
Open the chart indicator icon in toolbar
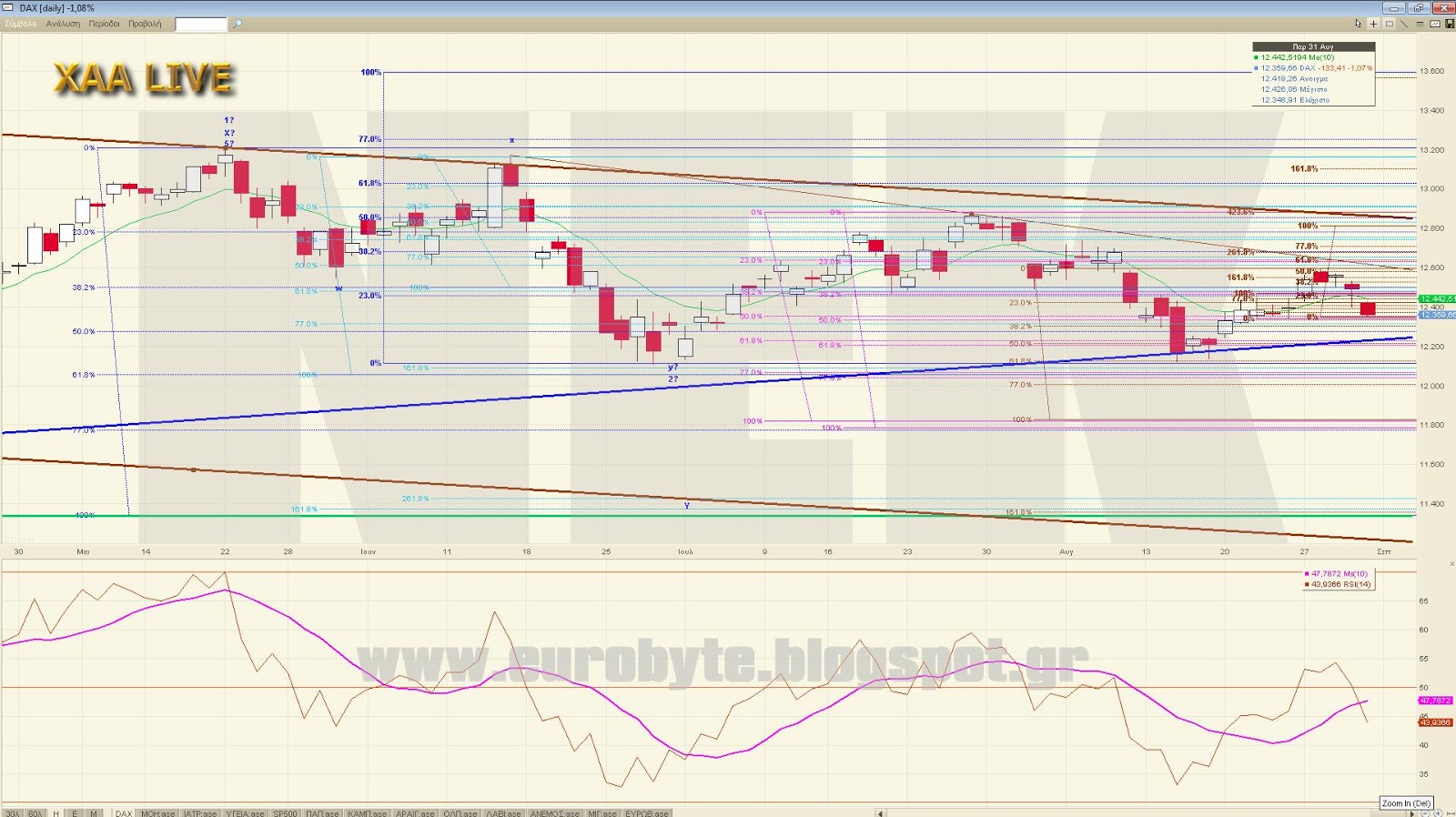(x=1435, y=24)
